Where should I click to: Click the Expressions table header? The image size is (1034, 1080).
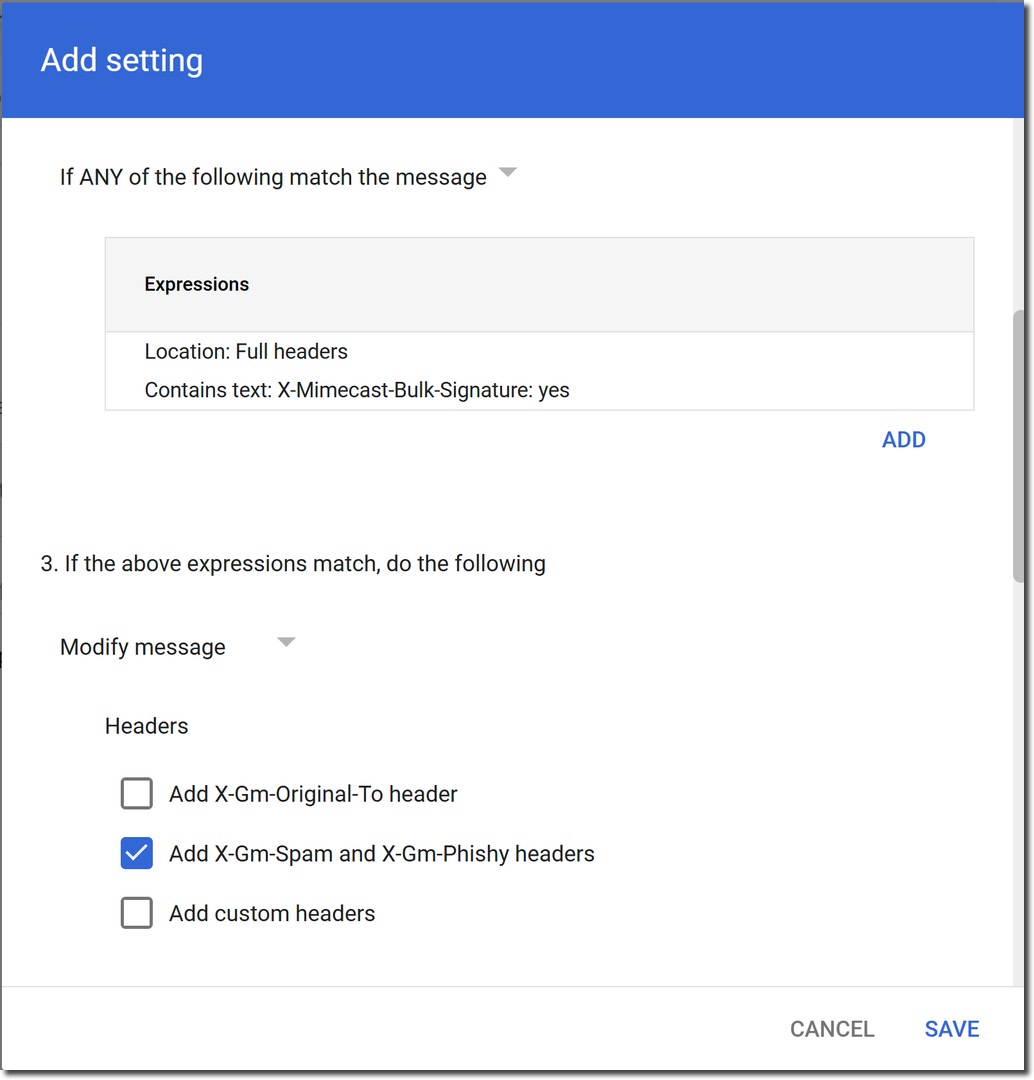point(196,284)
